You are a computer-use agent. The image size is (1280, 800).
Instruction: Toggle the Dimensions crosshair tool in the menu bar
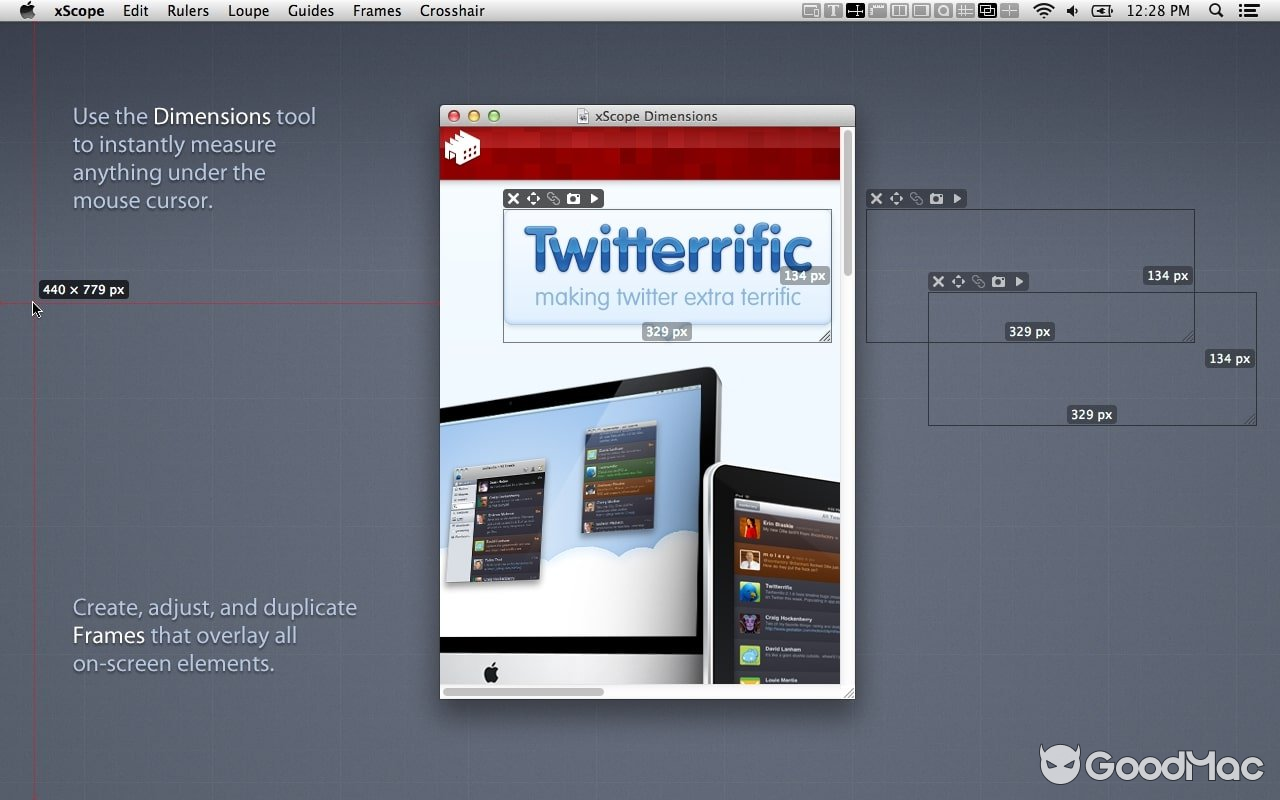[855, 11]
